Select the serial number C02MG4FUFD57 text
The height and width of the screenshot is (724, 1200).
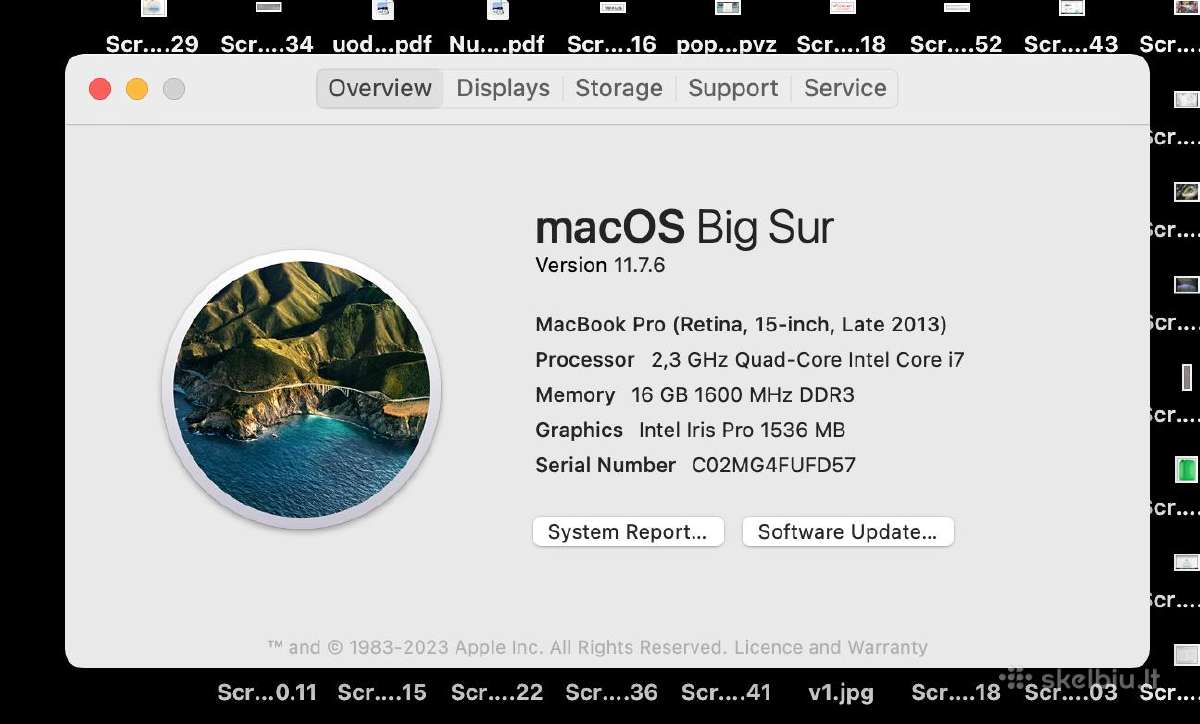[x=774, y=465]
